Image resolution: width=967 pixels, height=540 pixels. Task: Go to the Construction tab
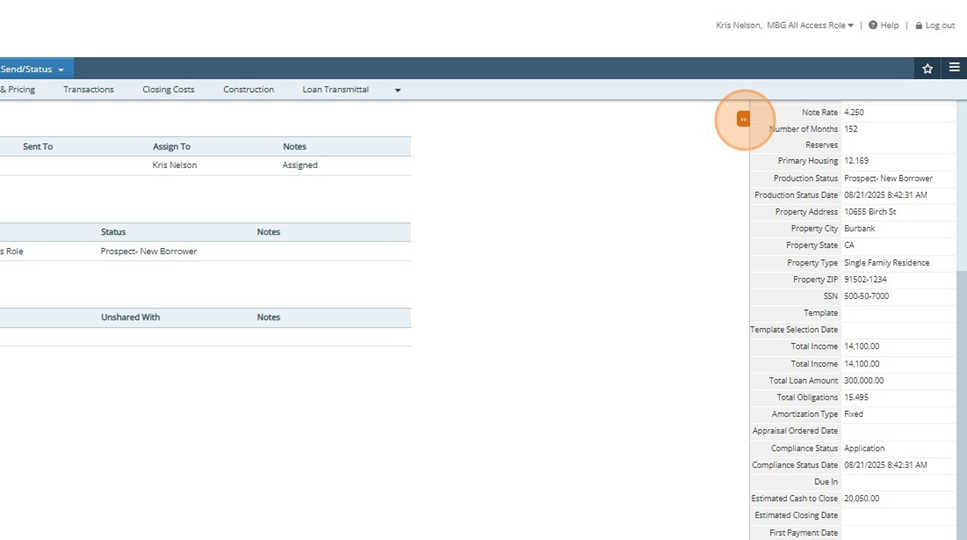click(248, 90)
